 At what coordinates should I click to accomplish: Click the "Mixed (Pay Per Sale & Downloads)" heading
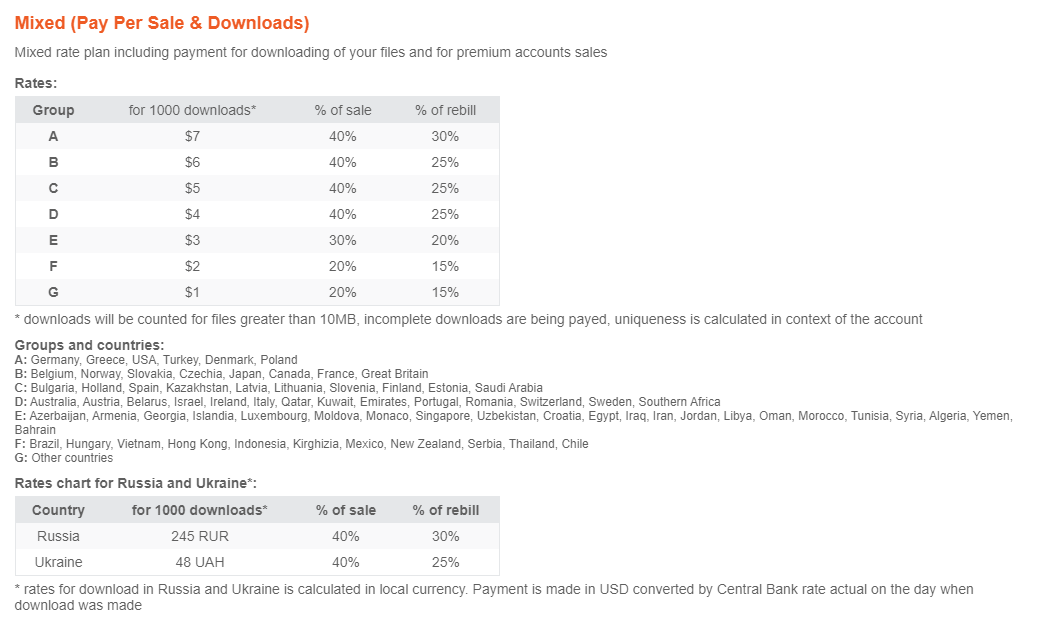click(162, 23)
